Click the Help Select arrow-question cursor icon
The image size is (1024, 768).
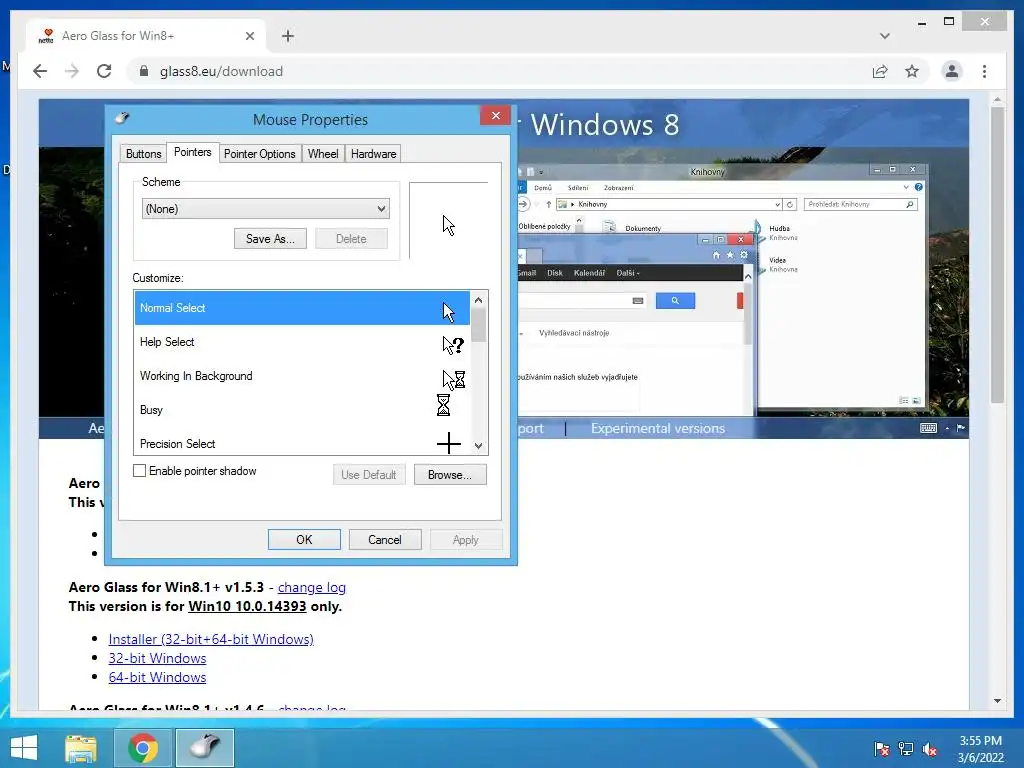[453, 345]
